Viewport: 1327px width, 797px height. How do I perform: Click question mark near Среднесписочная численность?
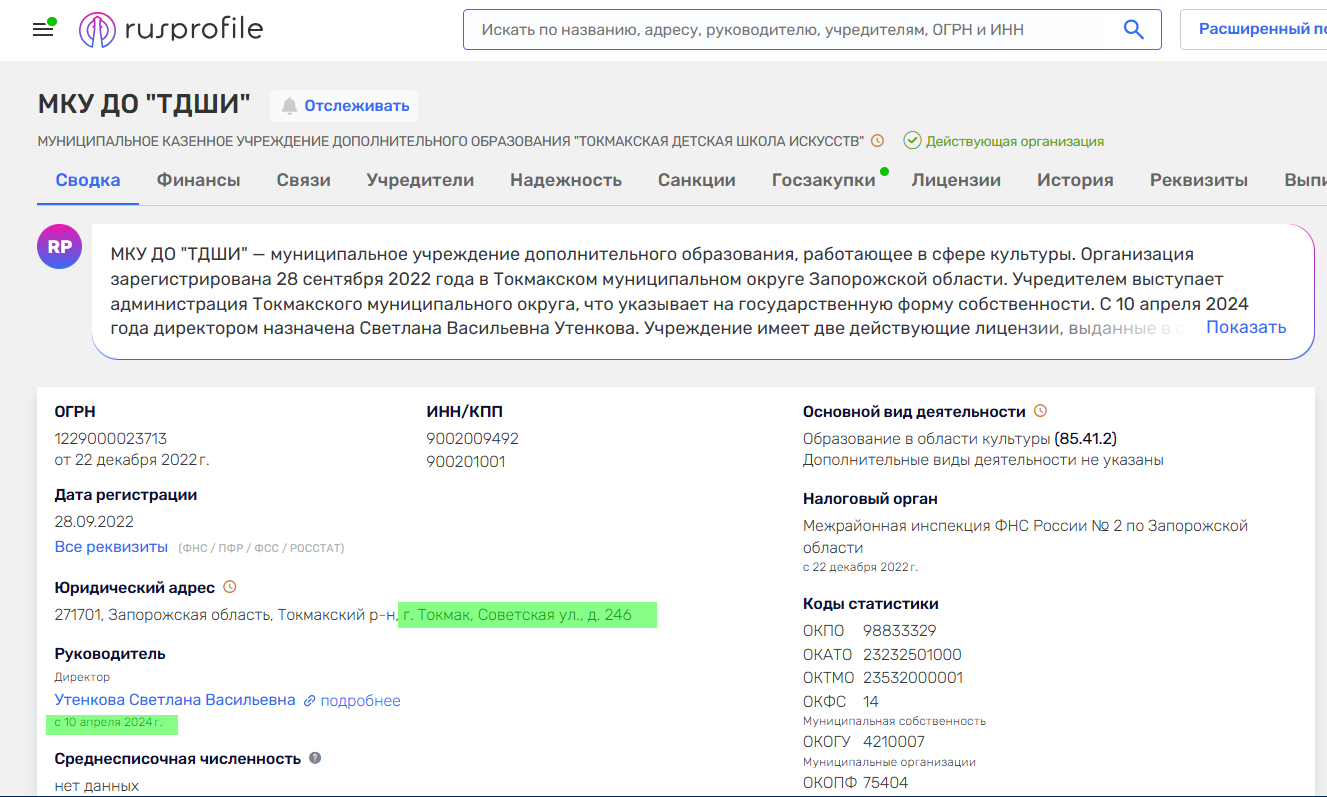[315, 758]
